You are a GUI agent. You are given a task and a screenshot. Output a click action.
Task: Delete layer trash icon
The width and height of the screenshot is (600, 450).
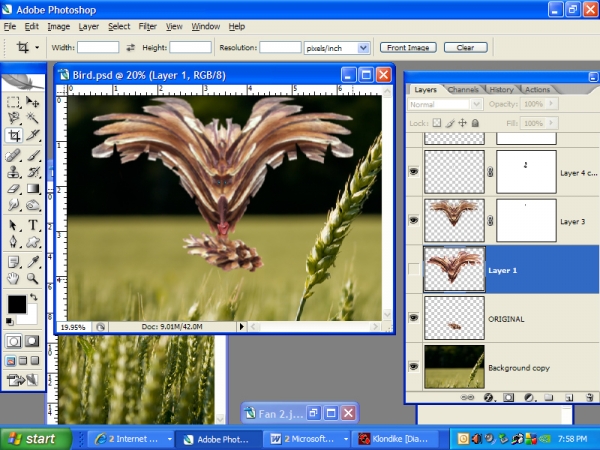pyautogui.click(x=590, y=398)
